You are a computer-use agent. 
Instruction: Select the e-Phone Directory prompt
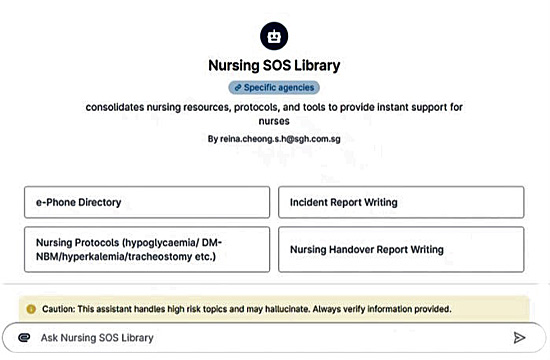[147, 202]
